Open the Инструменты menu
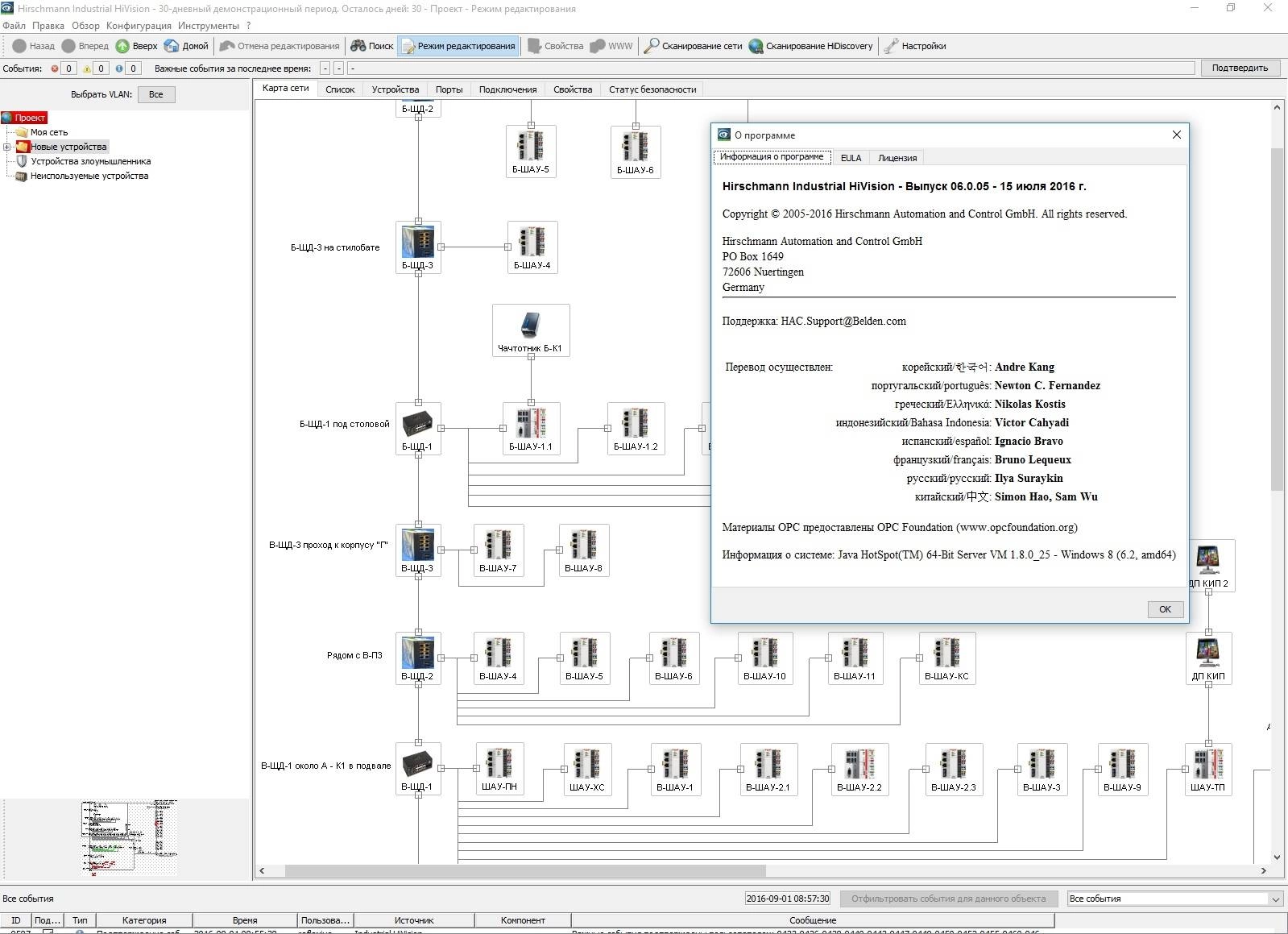The height and width of the screenshot is (934, 1288). [209, 26]
